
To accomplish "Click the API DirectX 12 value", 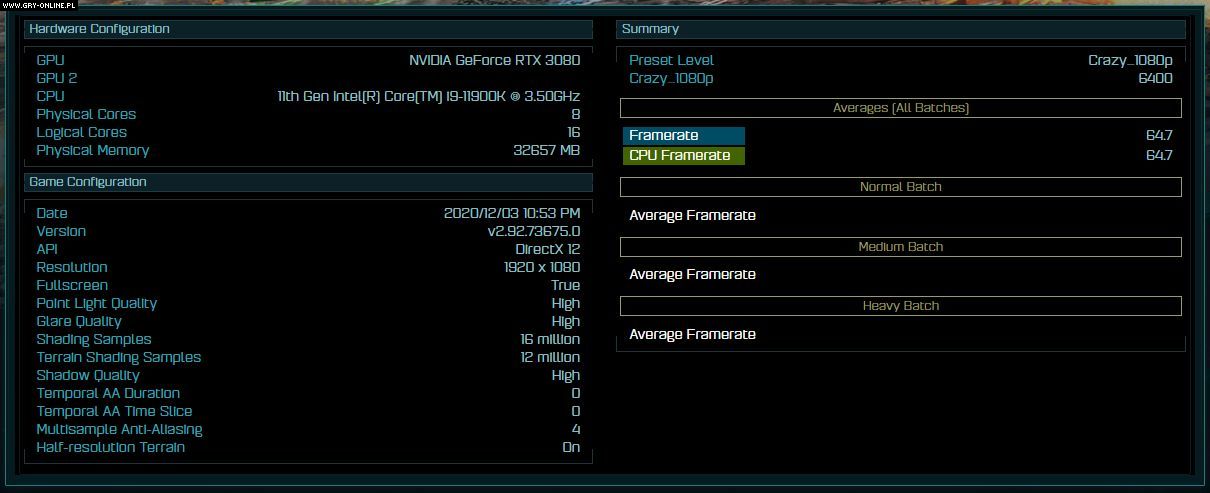I will (547, 250).
